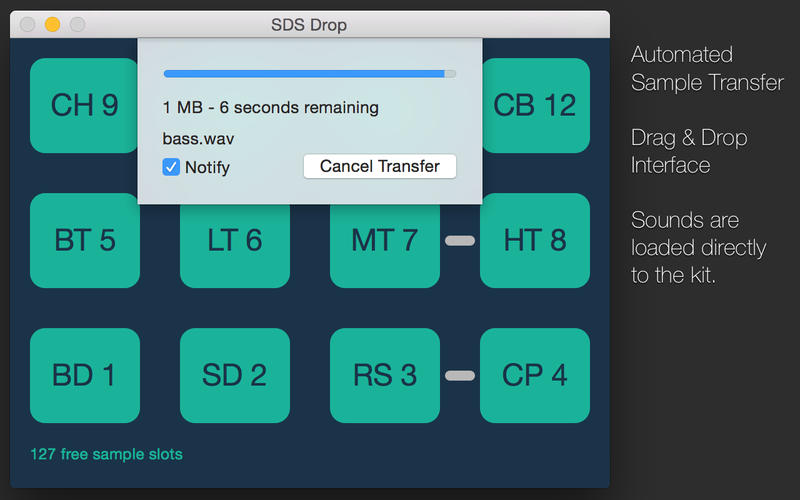Click the CH 9 drum pad

click(x=84, y=105)
